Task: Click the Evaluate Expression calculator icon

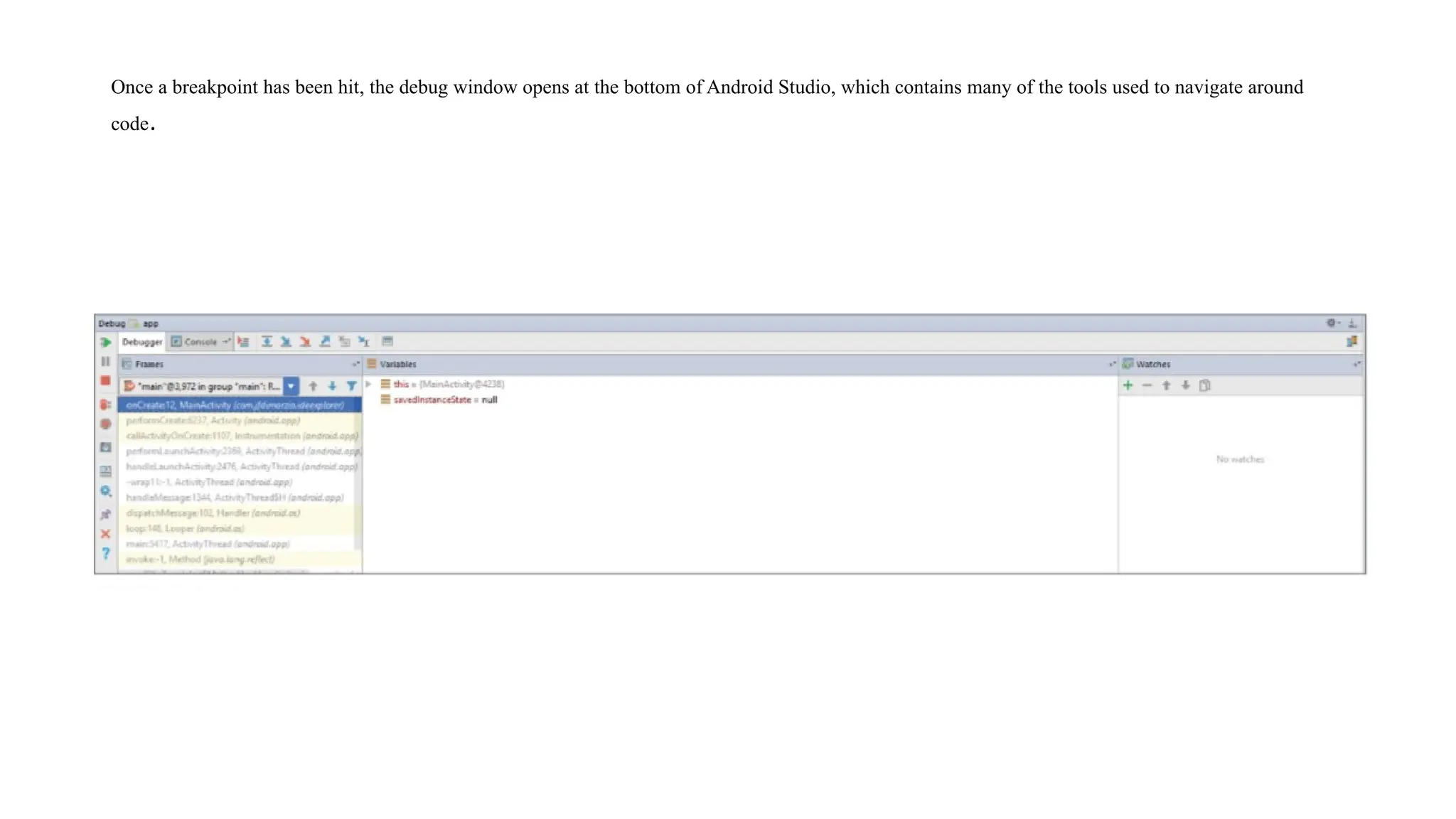Action: pyautogui.click(x=387, y=342)
